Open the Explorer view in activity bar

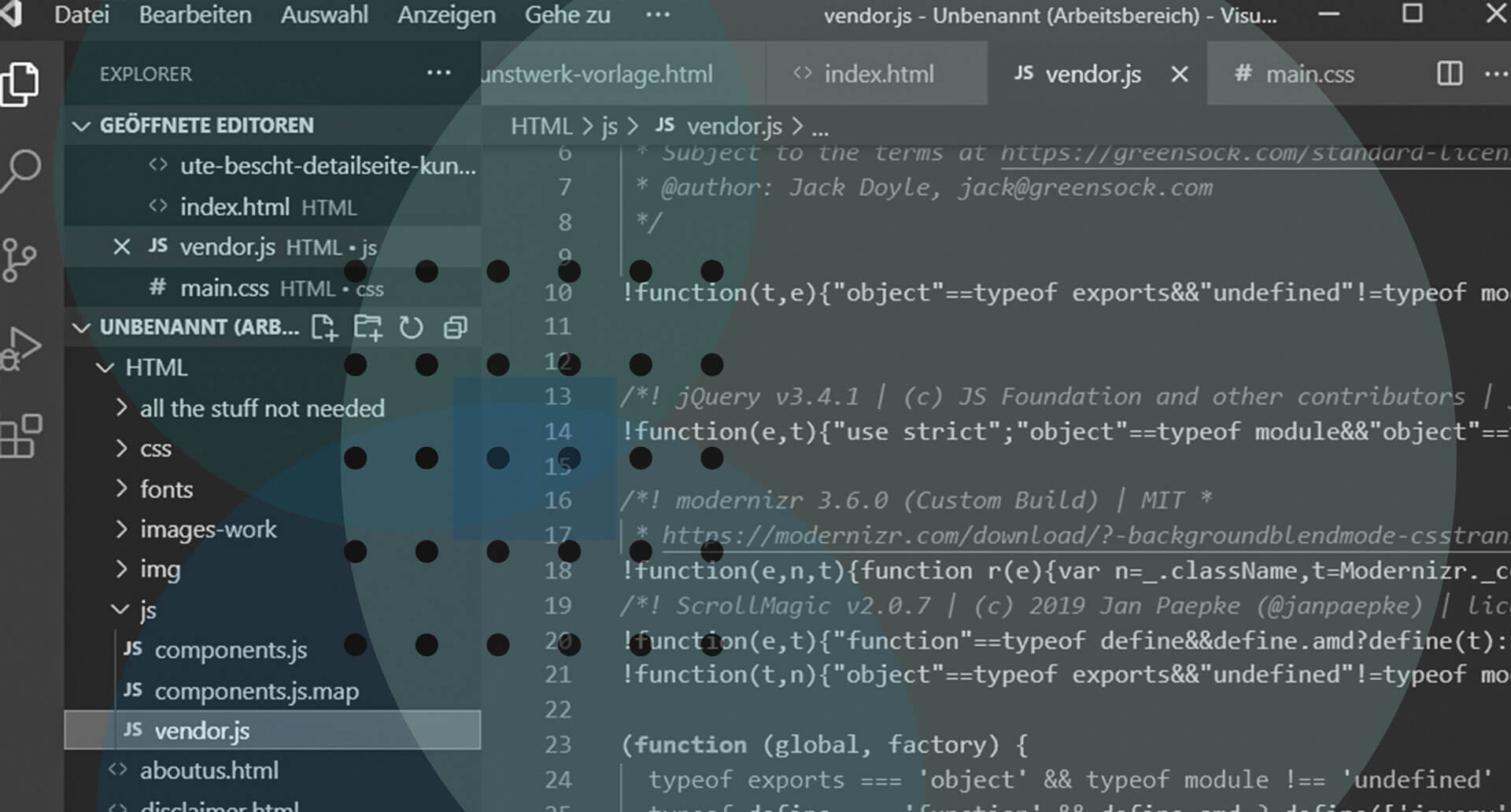[20, 83]
